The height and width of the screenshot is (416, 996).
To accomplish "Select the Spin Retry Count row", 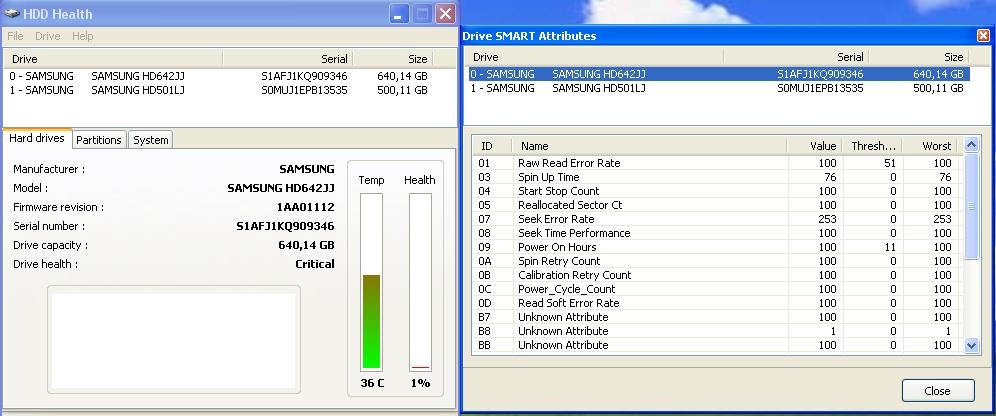I will (718, 261).
